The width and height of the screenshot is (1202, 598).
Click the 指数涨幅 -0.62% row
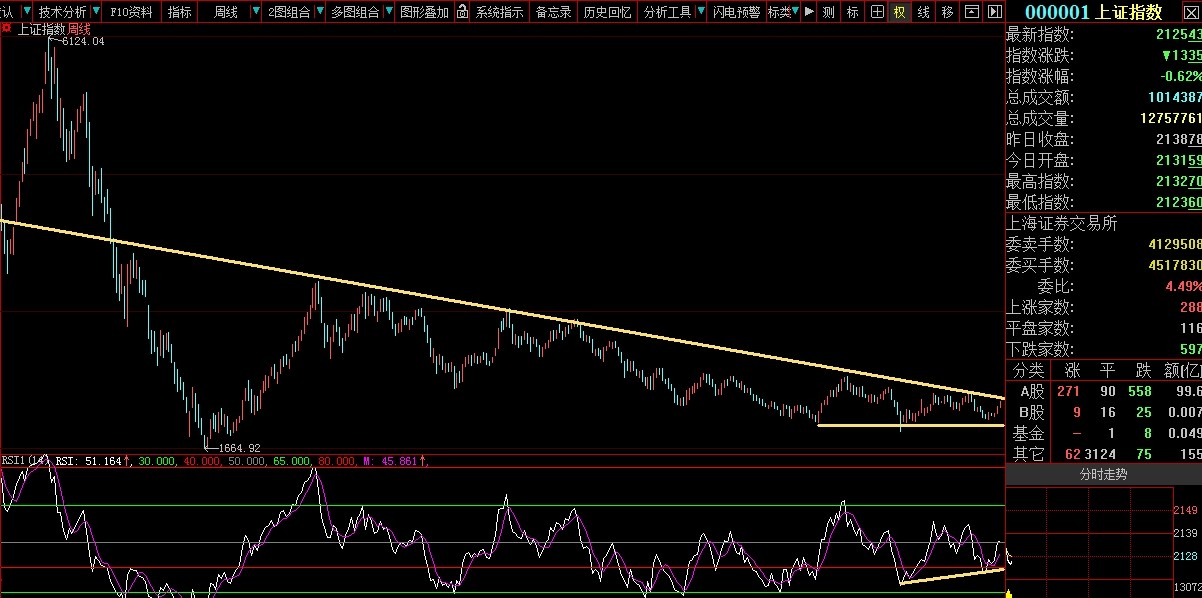[1103, 77]
